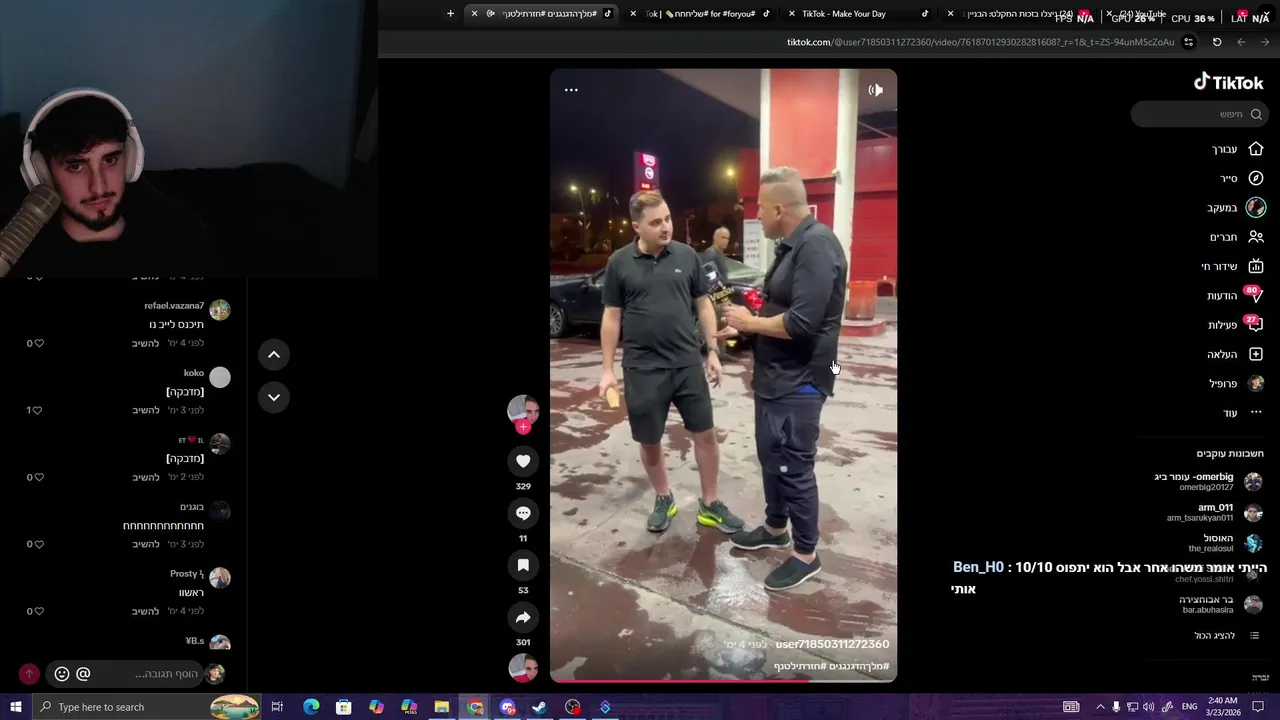The width and height of the screenshot is (1280, 720).
Task: Open the Upload plus icon in the sidebar
Action: tap(1256, 354)
